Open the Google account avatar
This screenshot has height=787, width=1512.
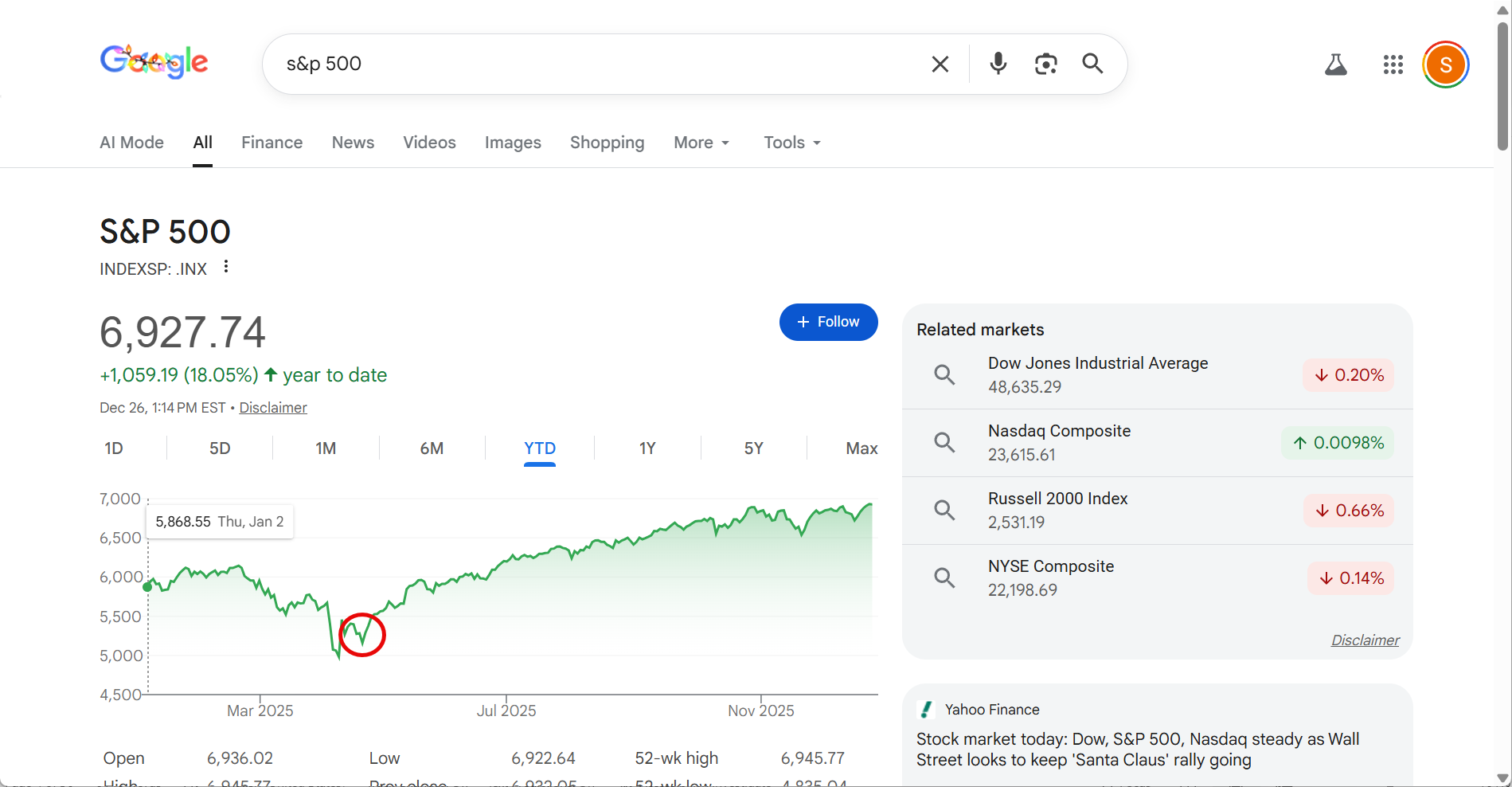click(x=1445, y=65)
